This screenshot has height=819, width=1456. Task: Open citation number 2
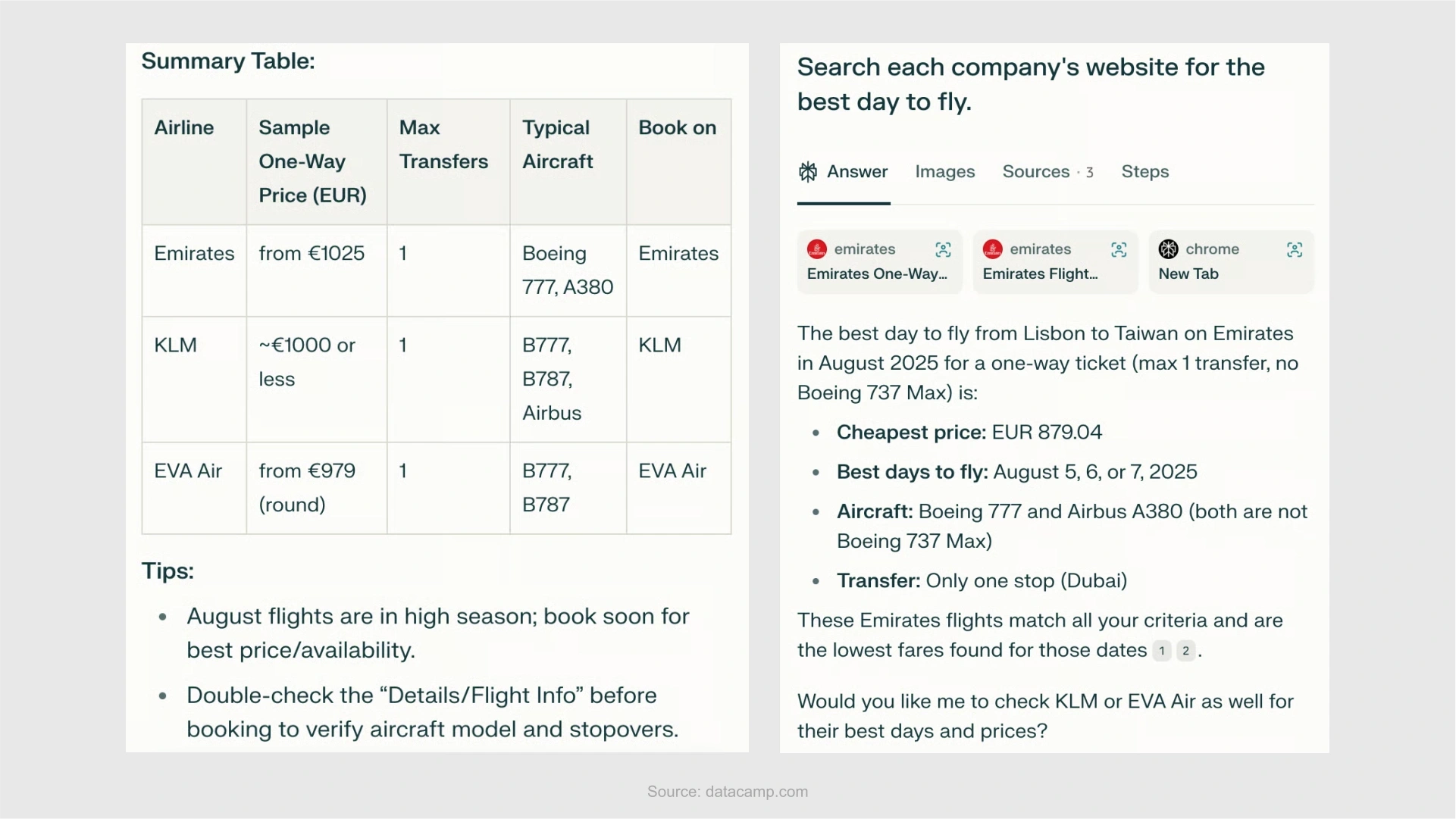click(1186, 651)
